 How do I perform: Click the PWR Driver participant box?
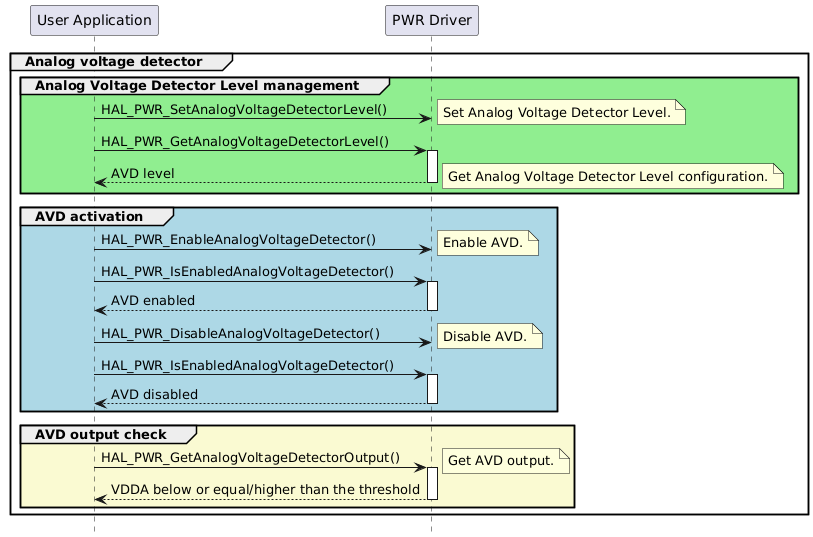click(x=432, y=20)
